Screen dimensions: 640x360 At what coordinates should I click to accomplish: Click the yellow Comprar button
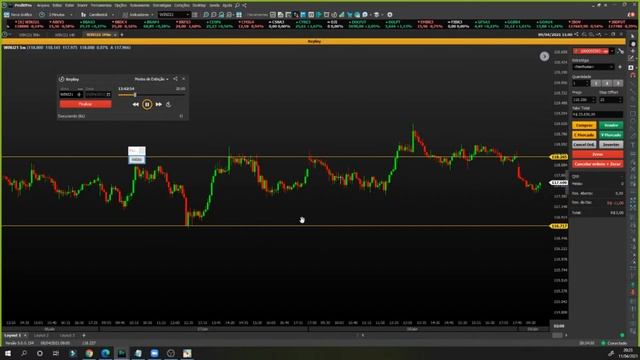584,125
